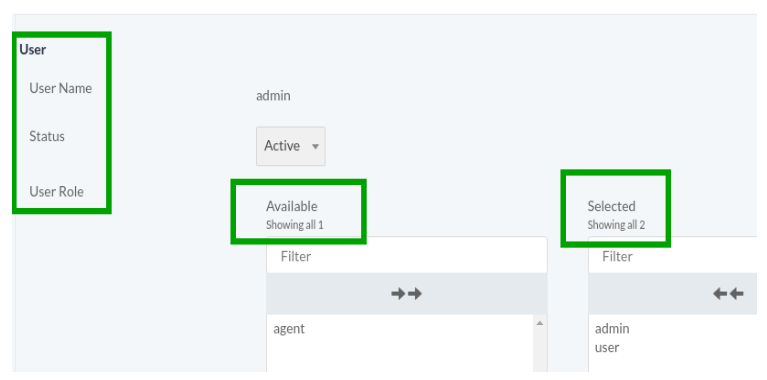This screenshot has width=767, height=380.
Task: Click the Available list heading
Action: click(292, 206)
